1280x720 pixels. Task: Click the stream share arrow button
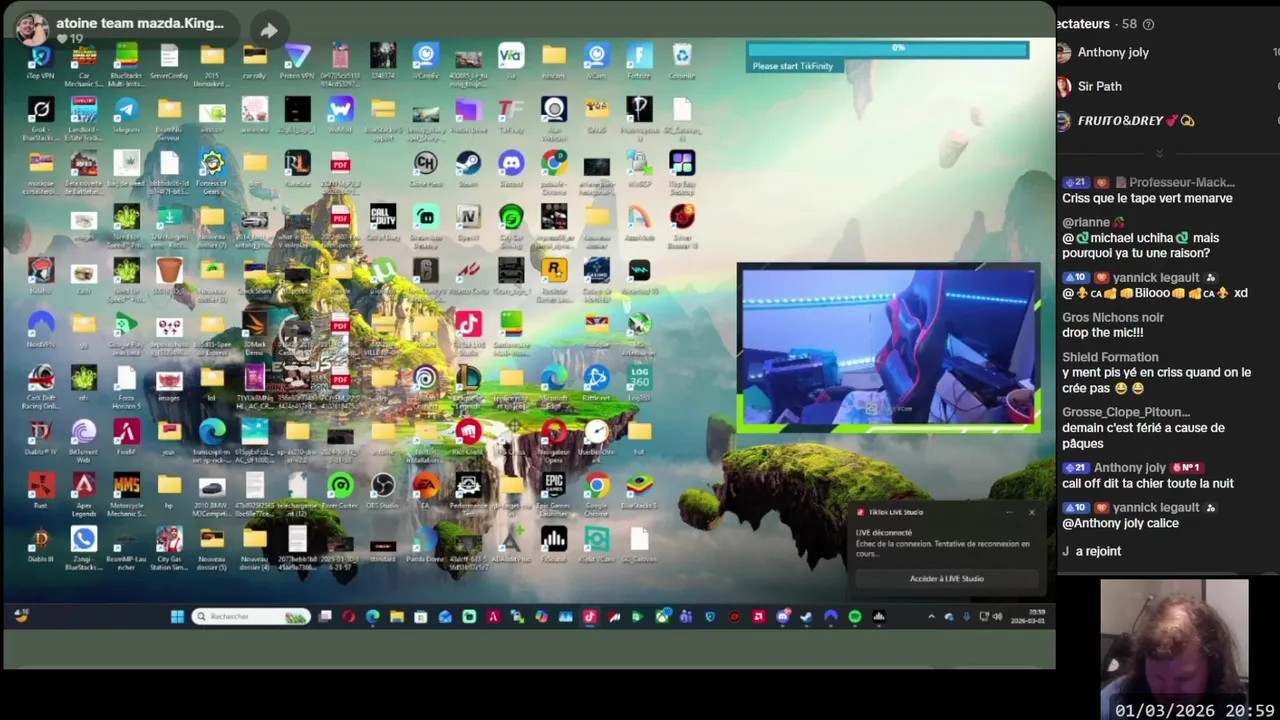tap(268, 30)
